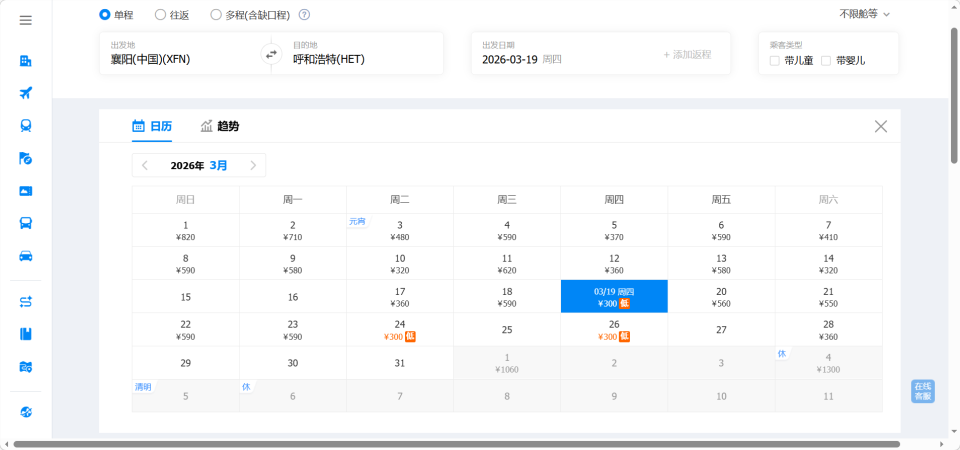Pick March 28 priced ¥360
The image size is (960, 450).
point(828,329)
